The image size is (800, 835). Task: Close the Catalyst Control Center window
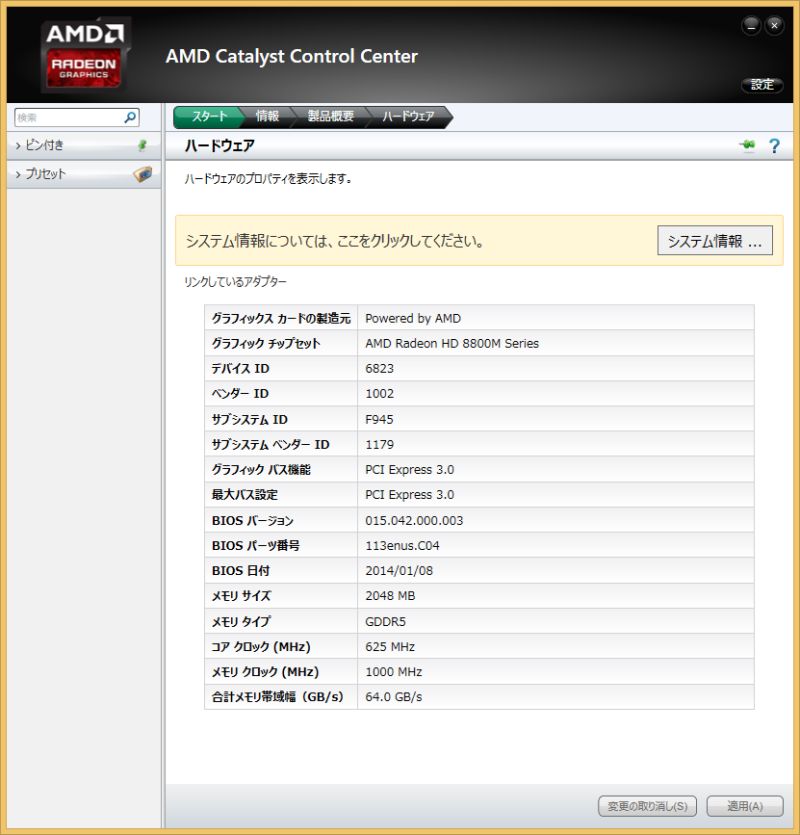[x=774, y=25]
